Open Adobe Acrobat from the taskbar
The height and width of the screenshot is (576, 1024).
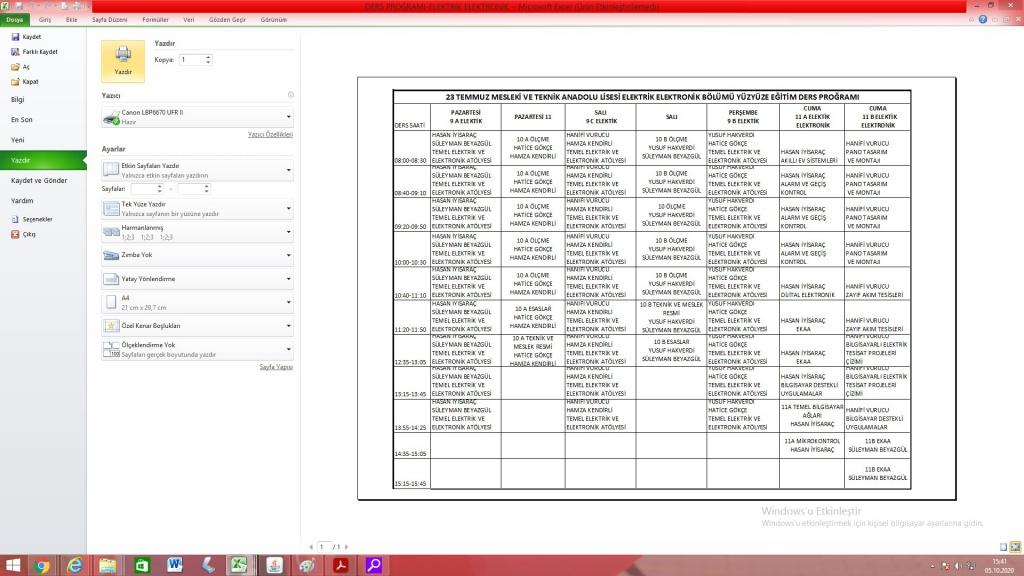click(x=339, y=565)
